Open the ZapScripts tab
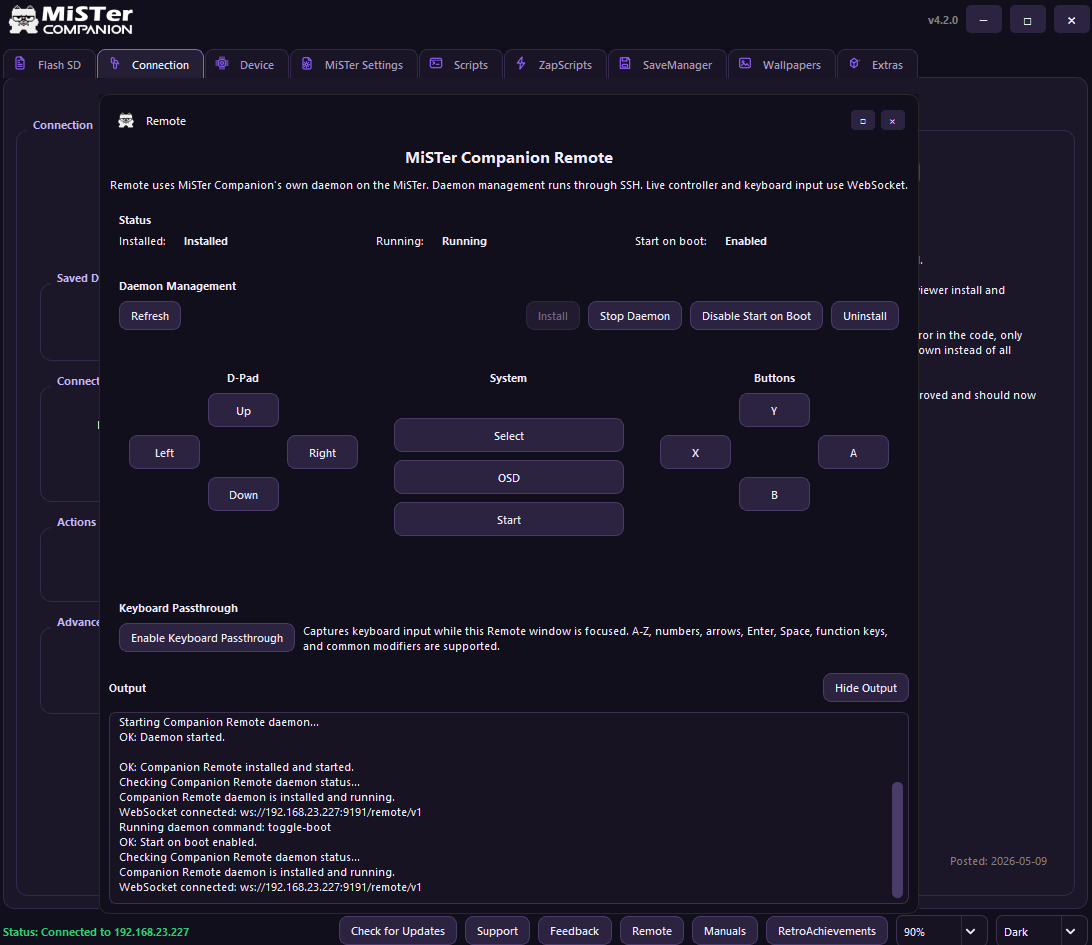 point(554,64)
